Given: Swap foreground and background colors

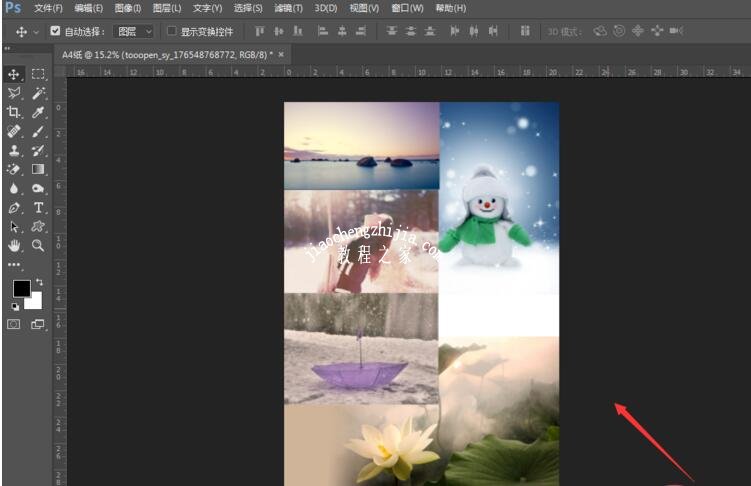Looking at the screenshot, I should (39, 283).
